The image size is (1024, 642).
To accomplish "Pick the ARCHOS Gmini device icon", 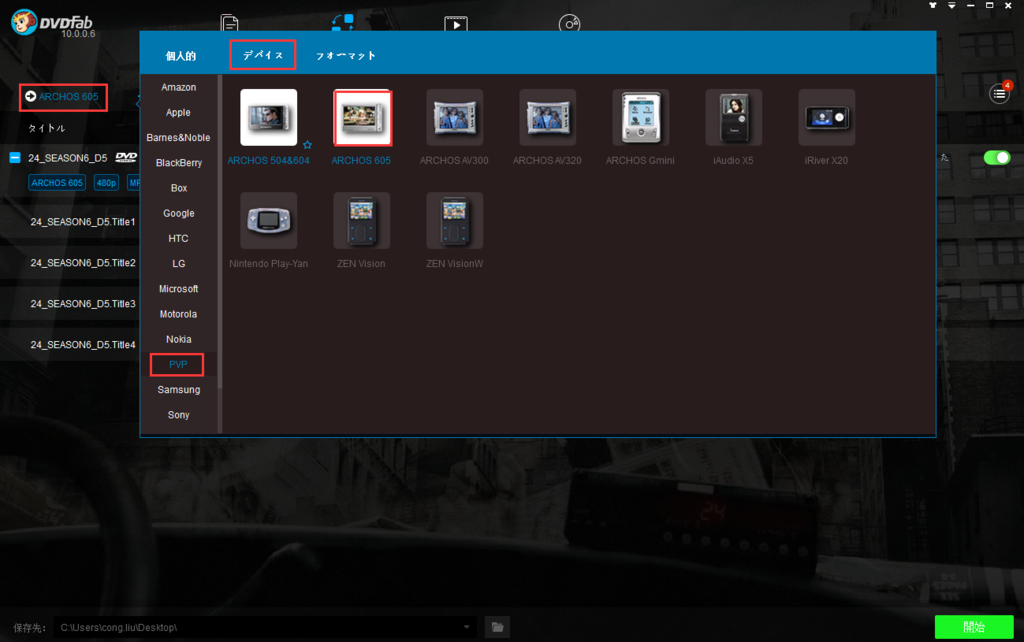I will [x=641, y=118].
